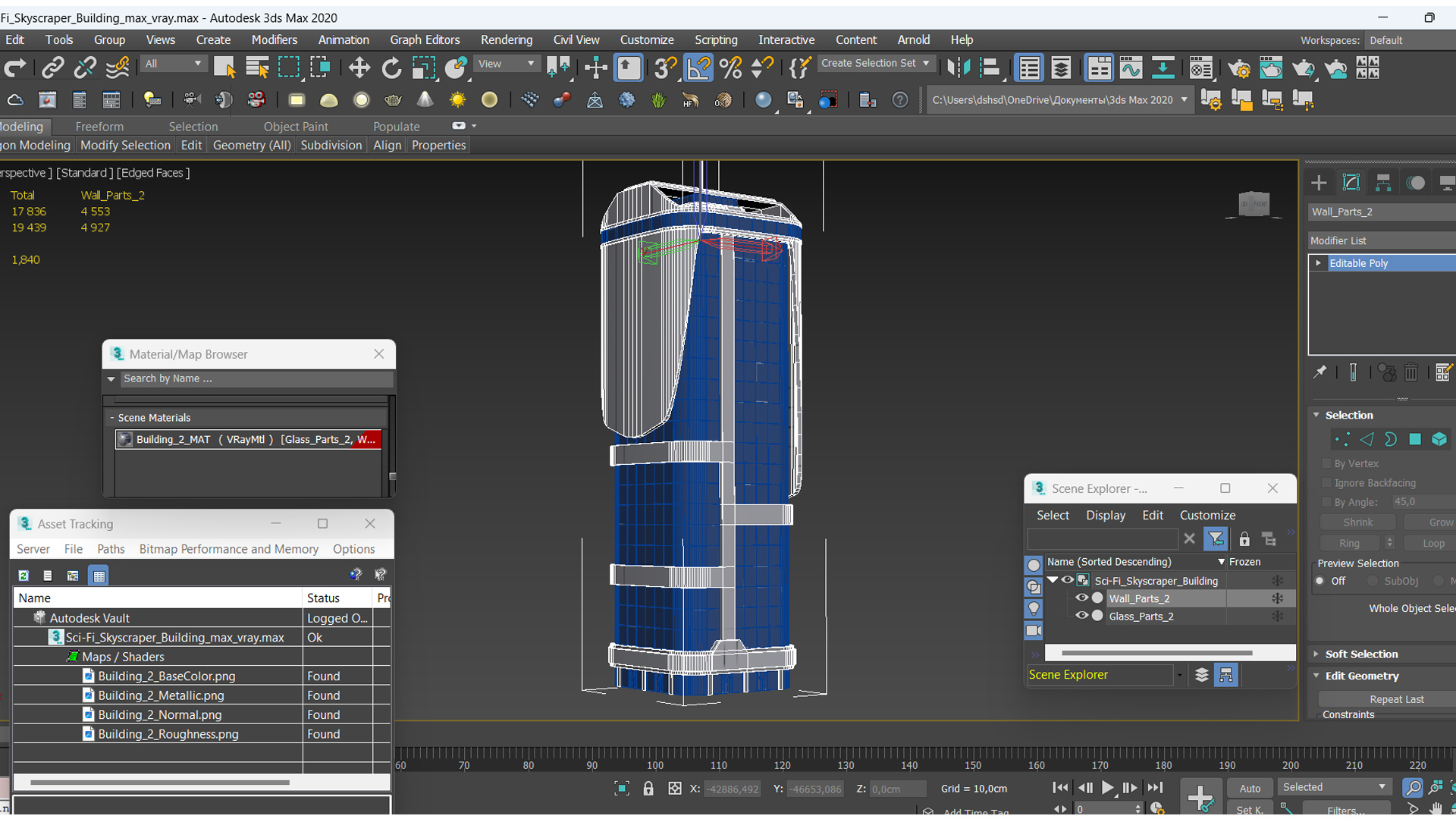Collapse Sci-Fi_Skyscraper_Building tree node

tap(1053, 580)
